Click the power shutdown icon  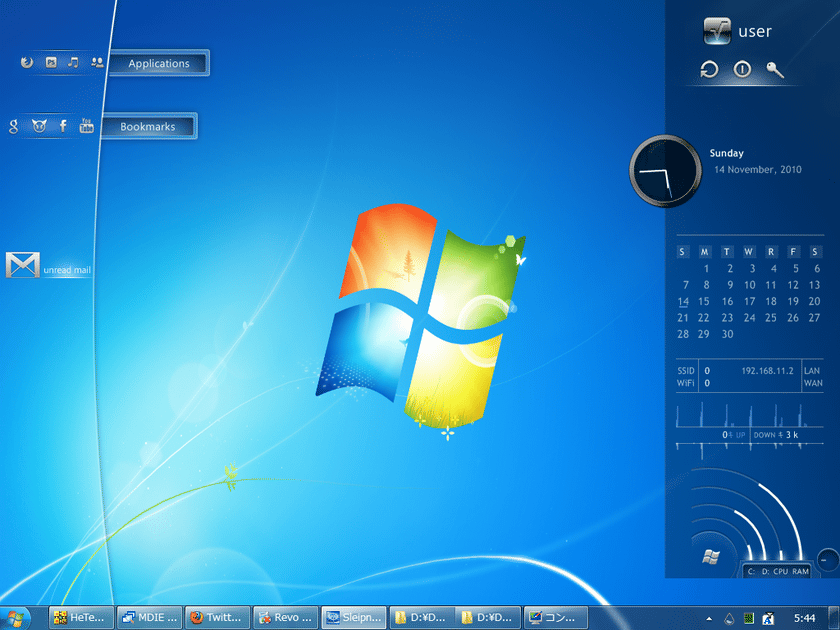[x=742, y=69]
